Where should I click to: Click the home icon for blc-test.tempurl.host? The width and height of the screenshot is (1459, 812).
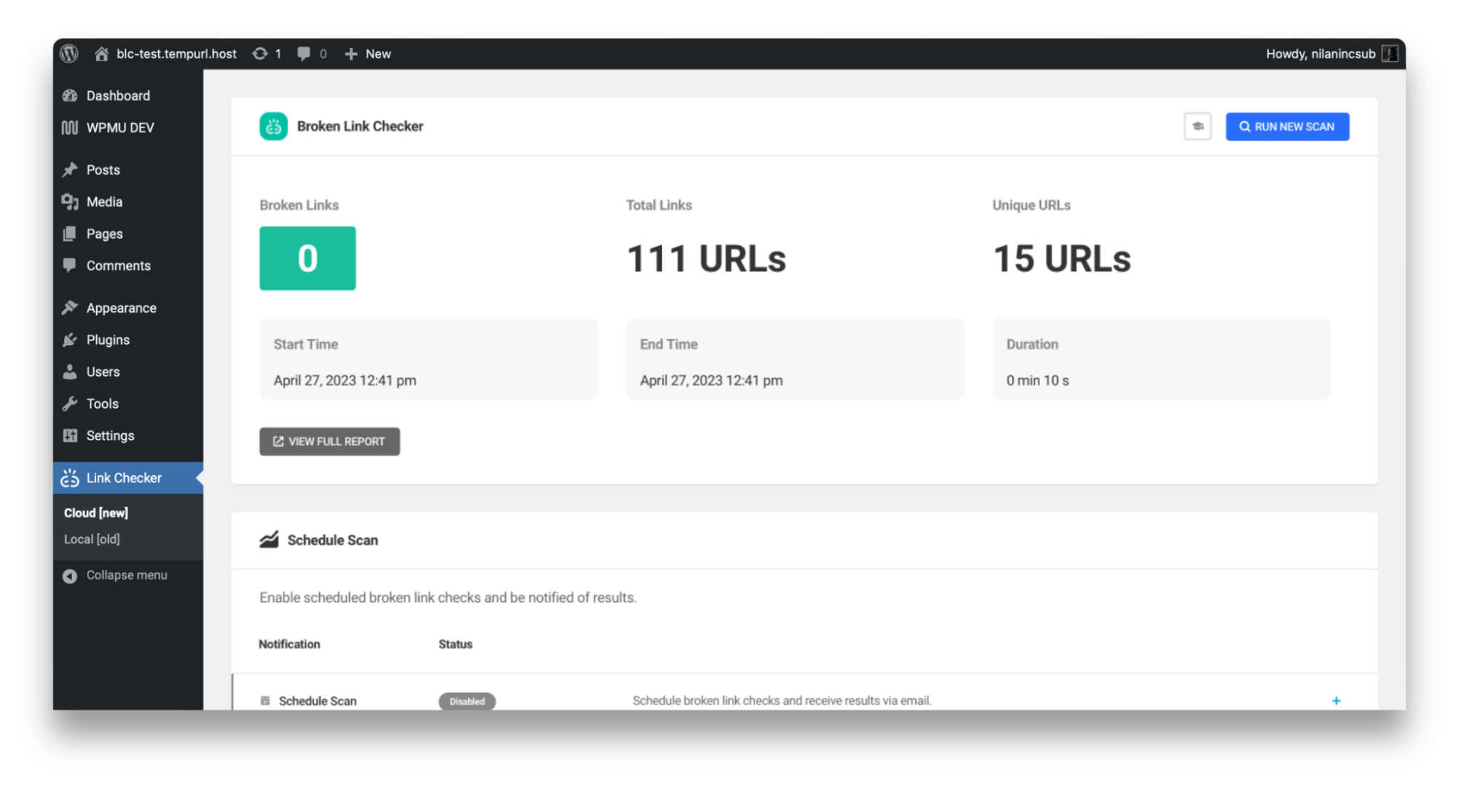101,53
